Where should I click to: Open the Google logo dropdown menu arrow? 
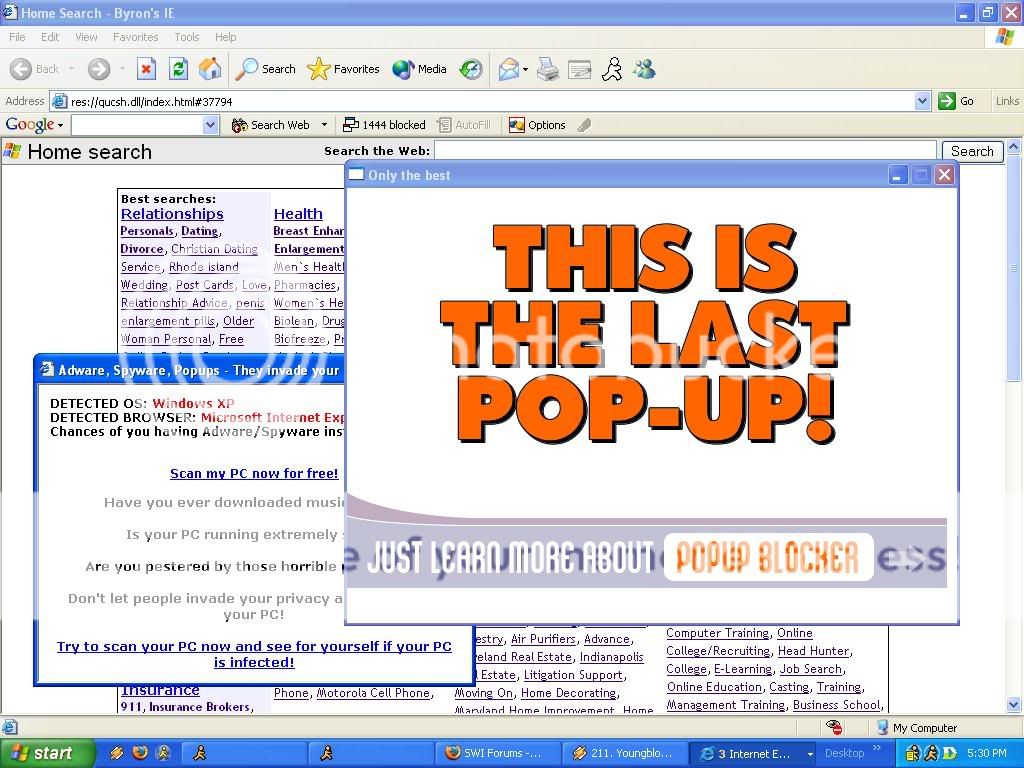pyautogui.click(x=60, y=125)
